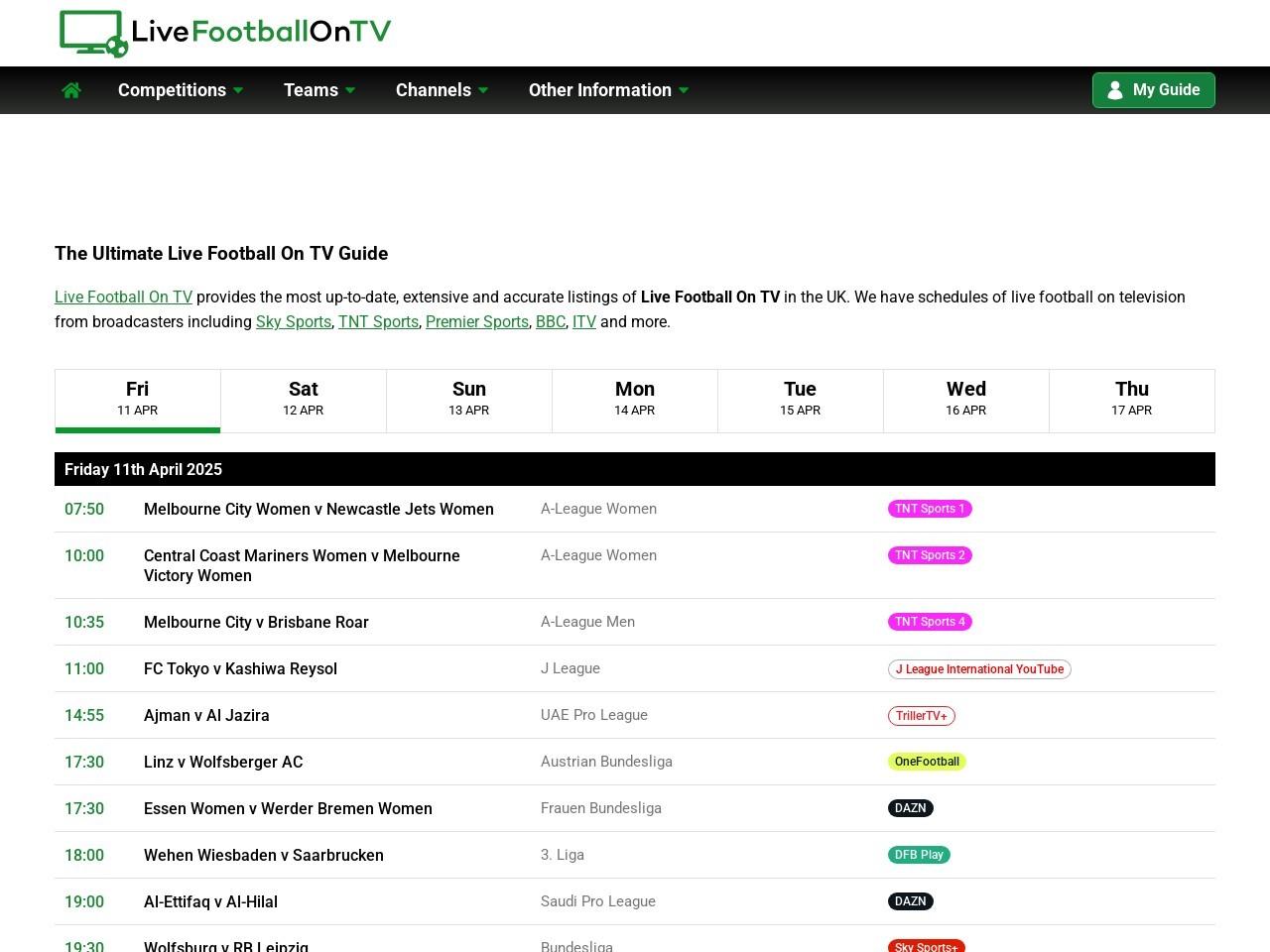Click the OneFootball channel badge
1270x952 pixels.
tap(927, 762)
